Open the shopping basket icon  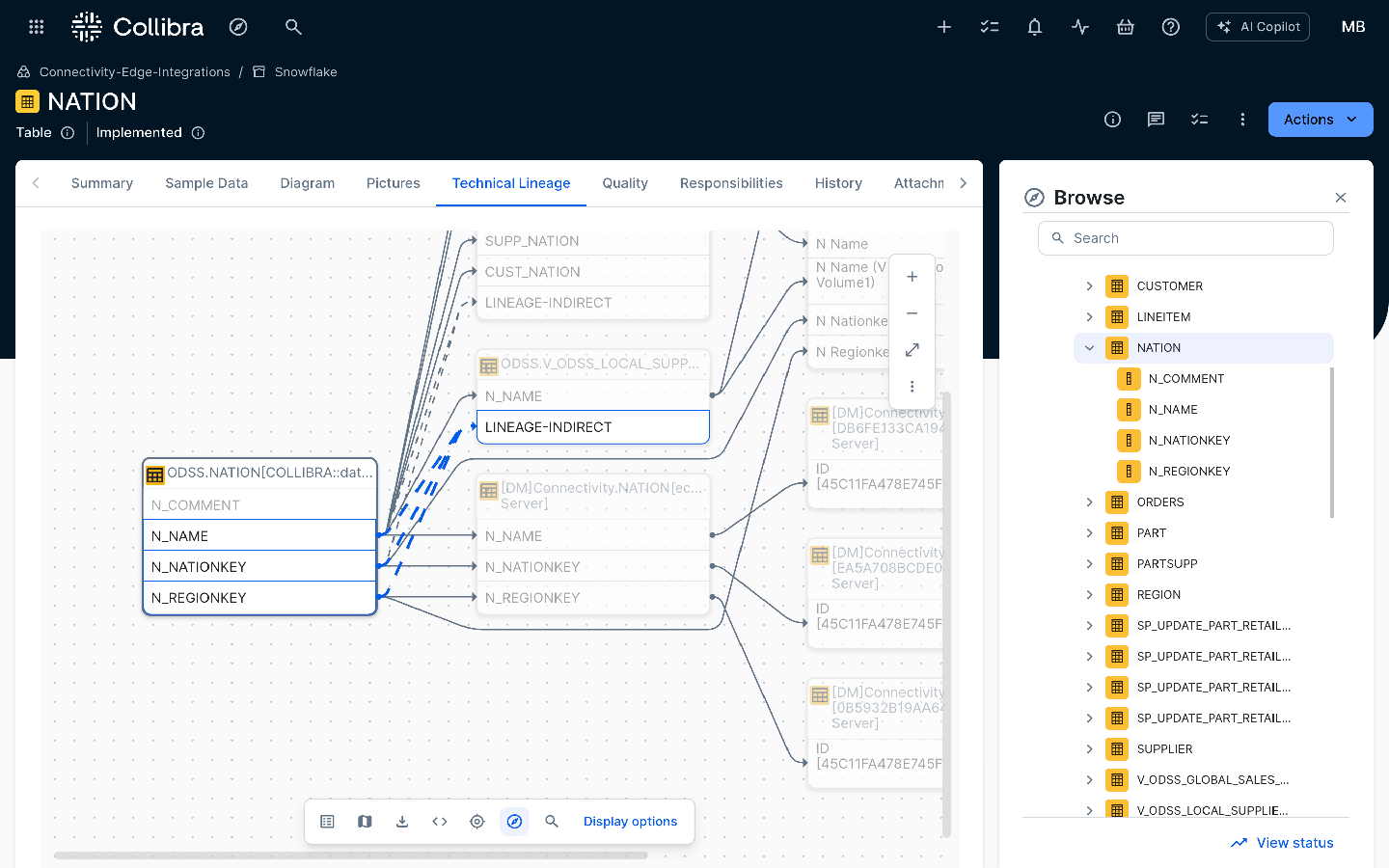[x=1125, y=27]
